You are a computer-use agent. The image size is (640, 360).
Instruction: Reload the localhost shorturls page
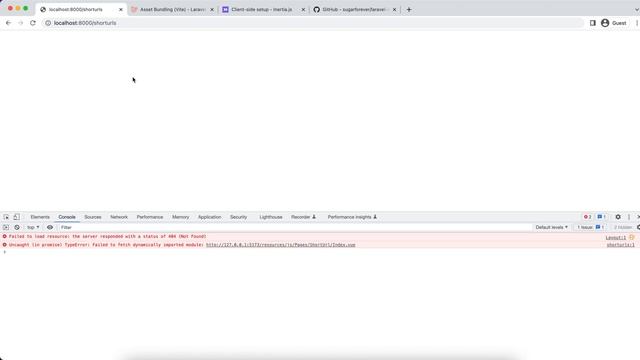[x=33, y=23]
